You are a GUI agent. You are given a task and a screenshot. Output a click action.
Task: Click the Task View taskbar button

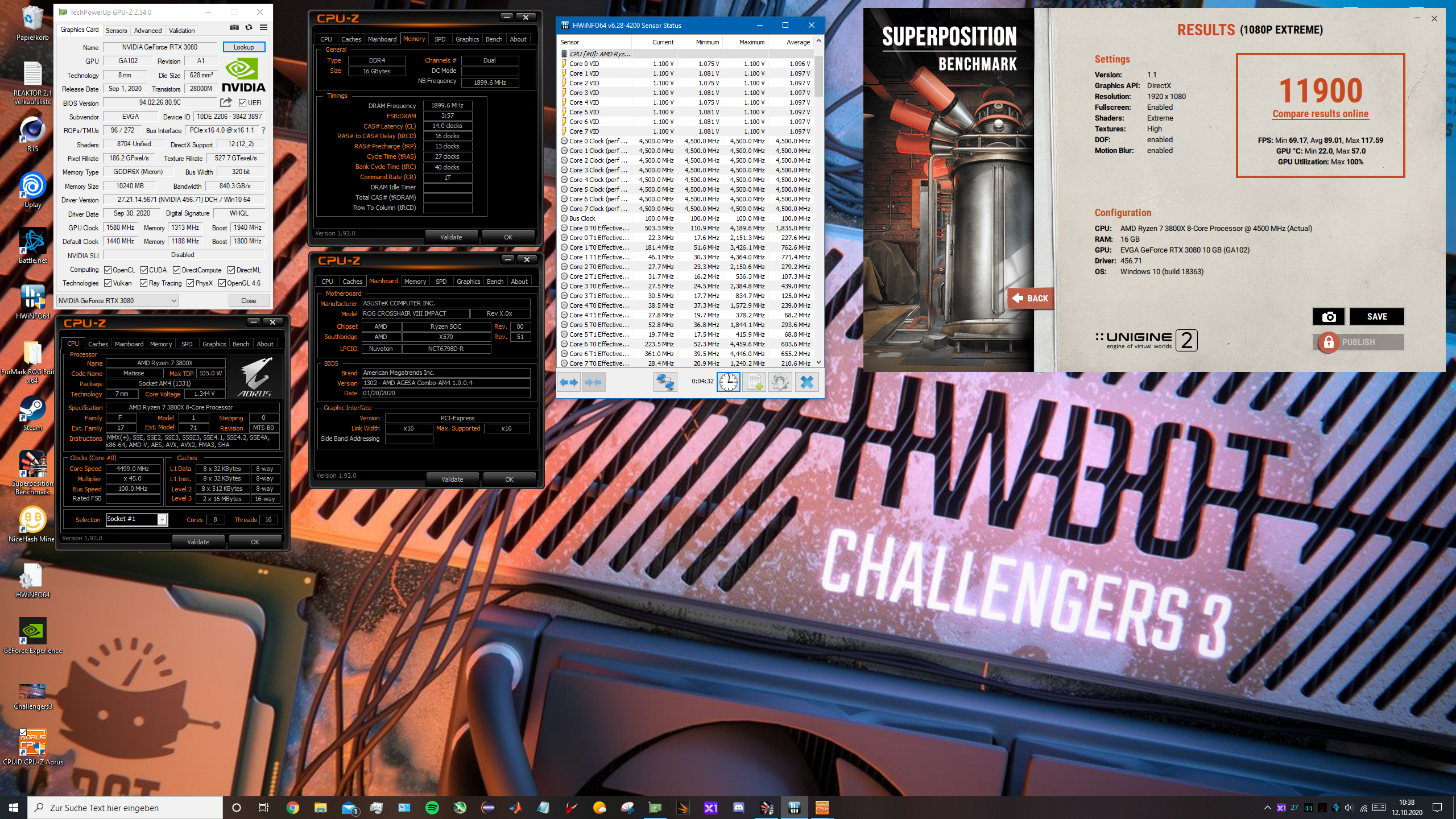pos(264,808)
